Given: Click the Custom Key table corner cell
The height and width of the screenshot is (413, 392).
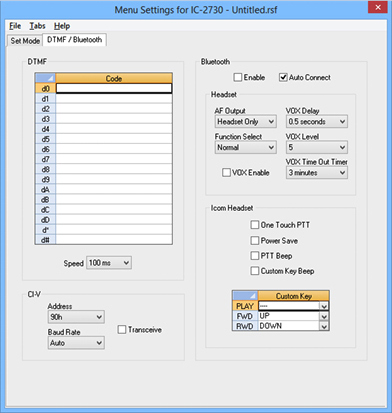Looking at the screenshot, I should point(245,296).
